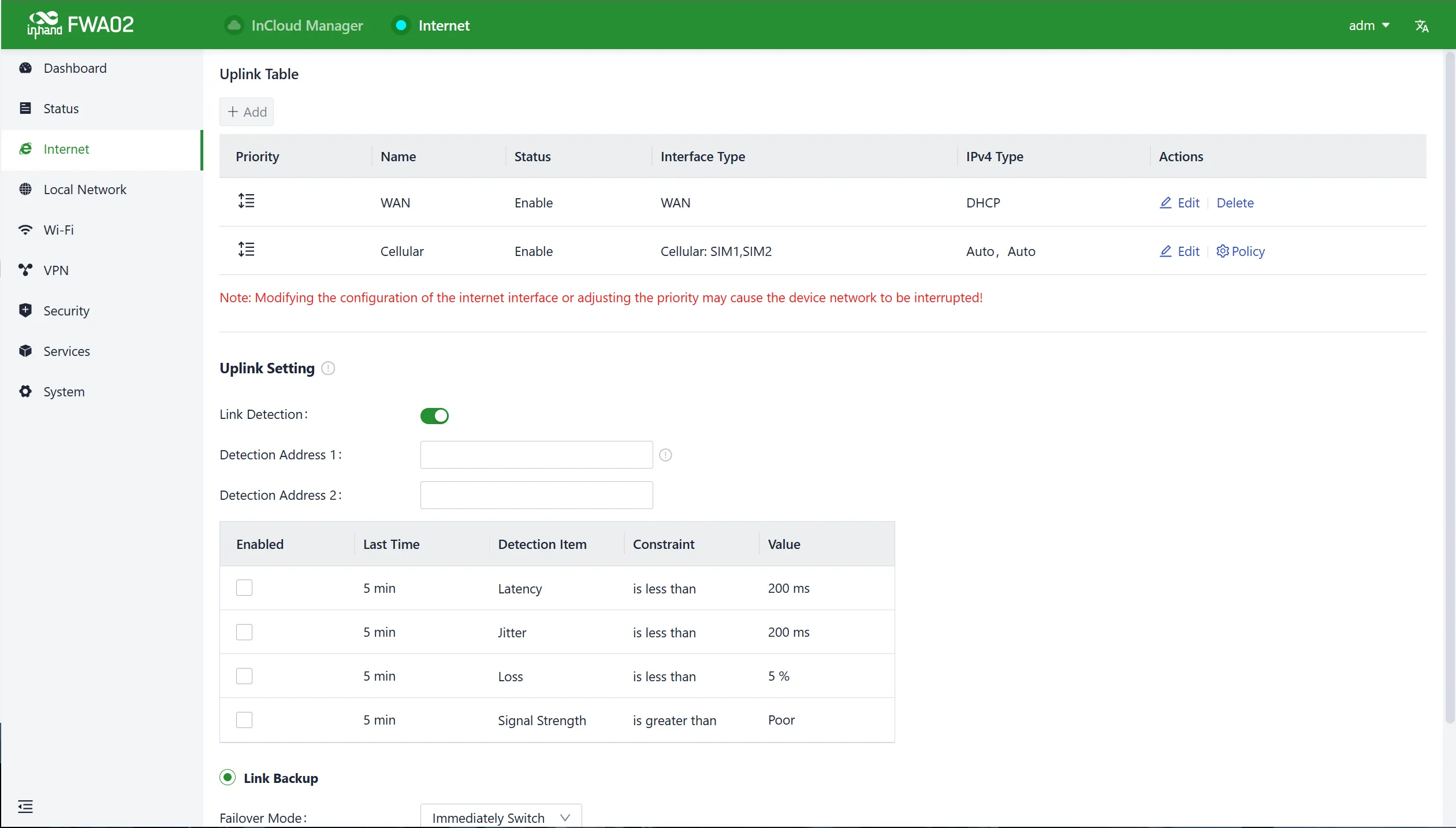Click the Detection Address 1 input field
The width and height of the screenshot is (1456, 828).
pyautogui.click(x=537, y=455)
